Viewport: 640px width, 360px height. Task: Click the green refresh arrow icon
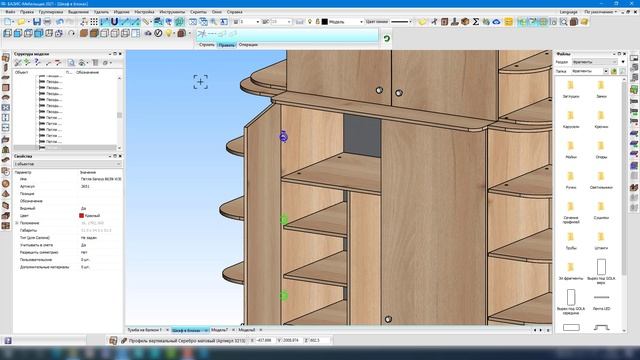(387, 39)
